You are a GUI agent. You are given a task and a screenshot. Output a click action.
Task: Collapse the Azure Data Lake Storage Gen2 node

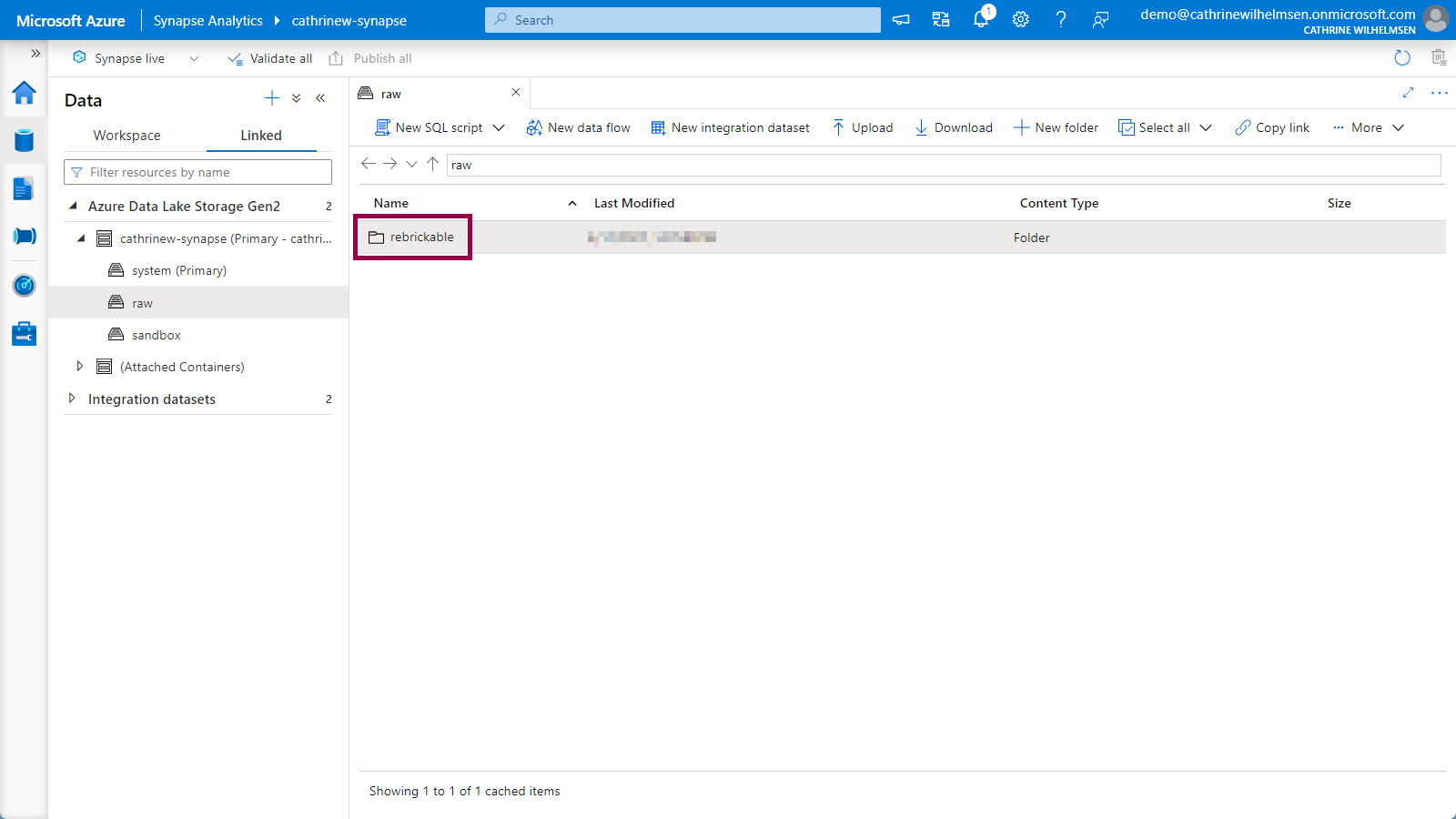(x=73, y=207)
